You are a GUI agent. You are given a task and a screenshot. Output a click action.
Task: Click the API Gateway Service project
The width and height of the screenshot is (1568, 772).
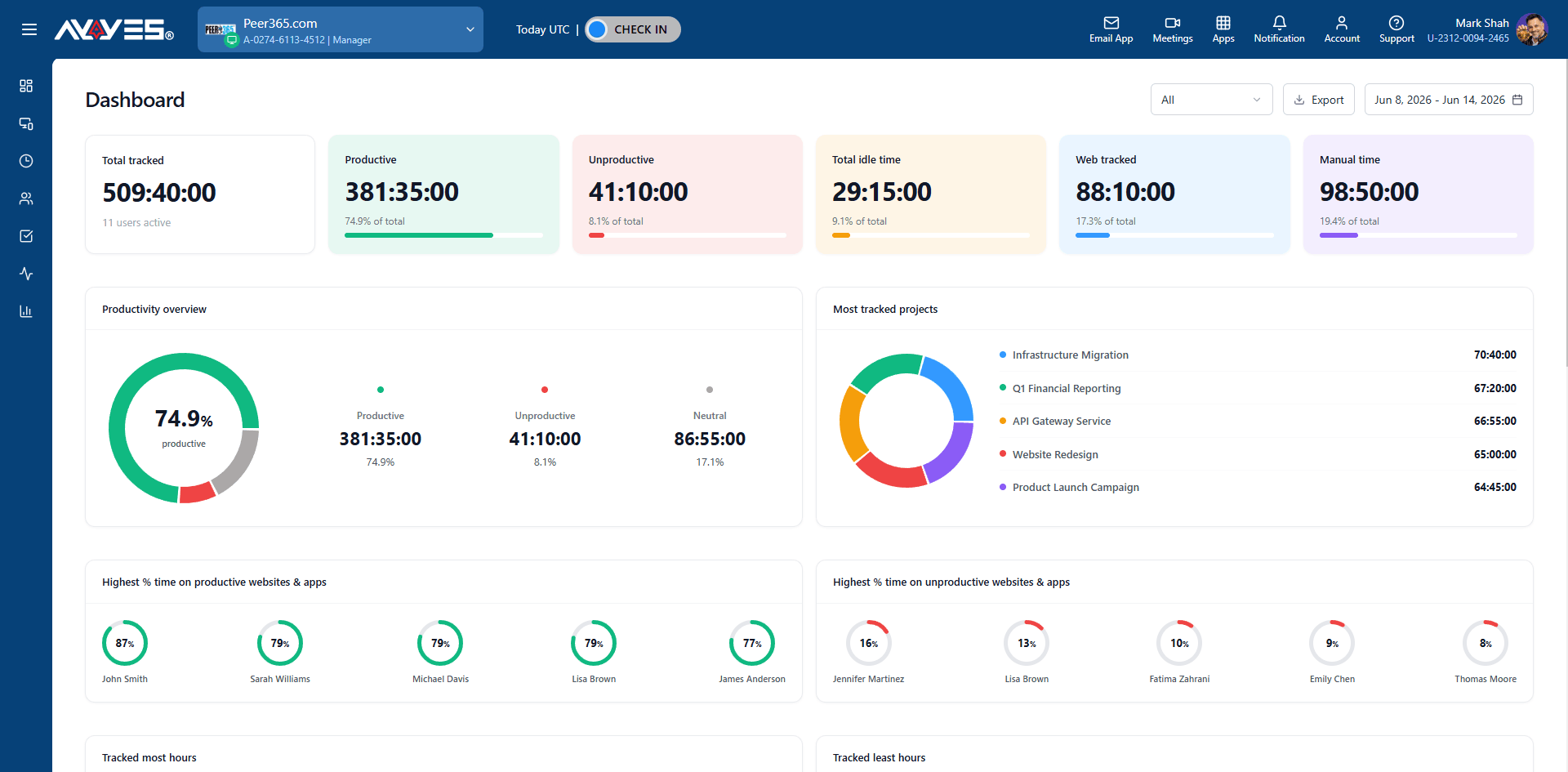[x=1062, y=421]
